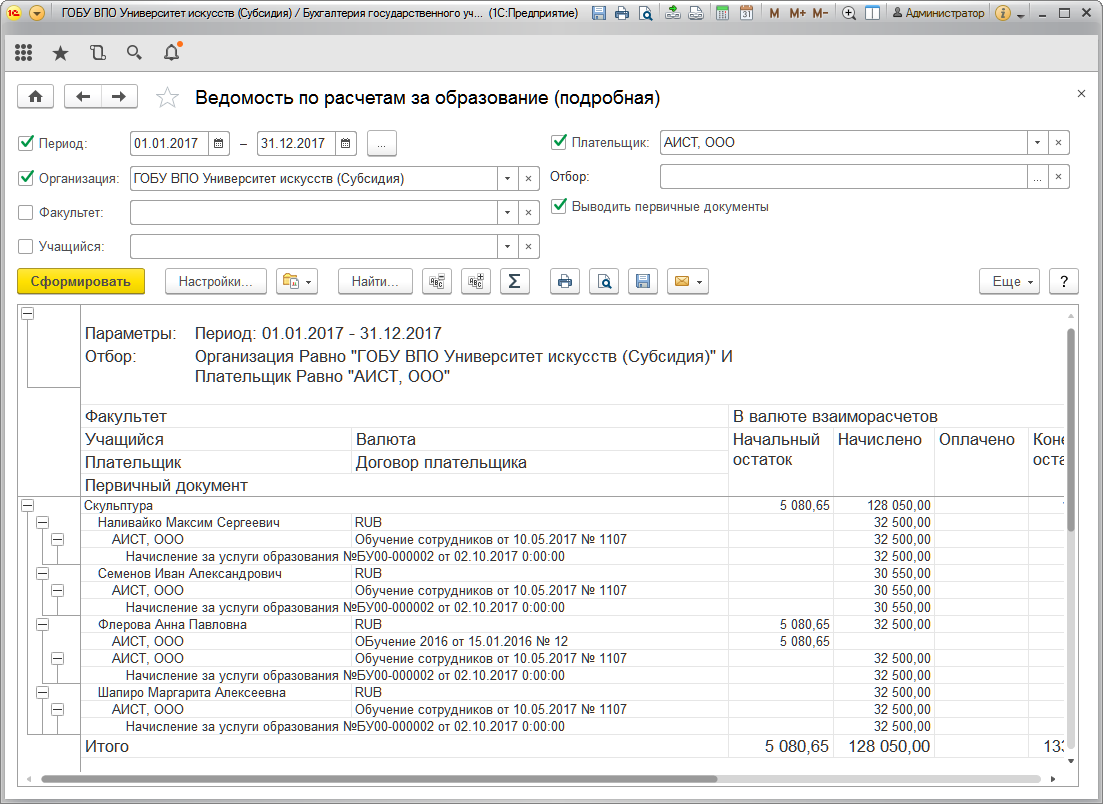
Task: Collapse the Скульптура group
Action: [27, 505]
